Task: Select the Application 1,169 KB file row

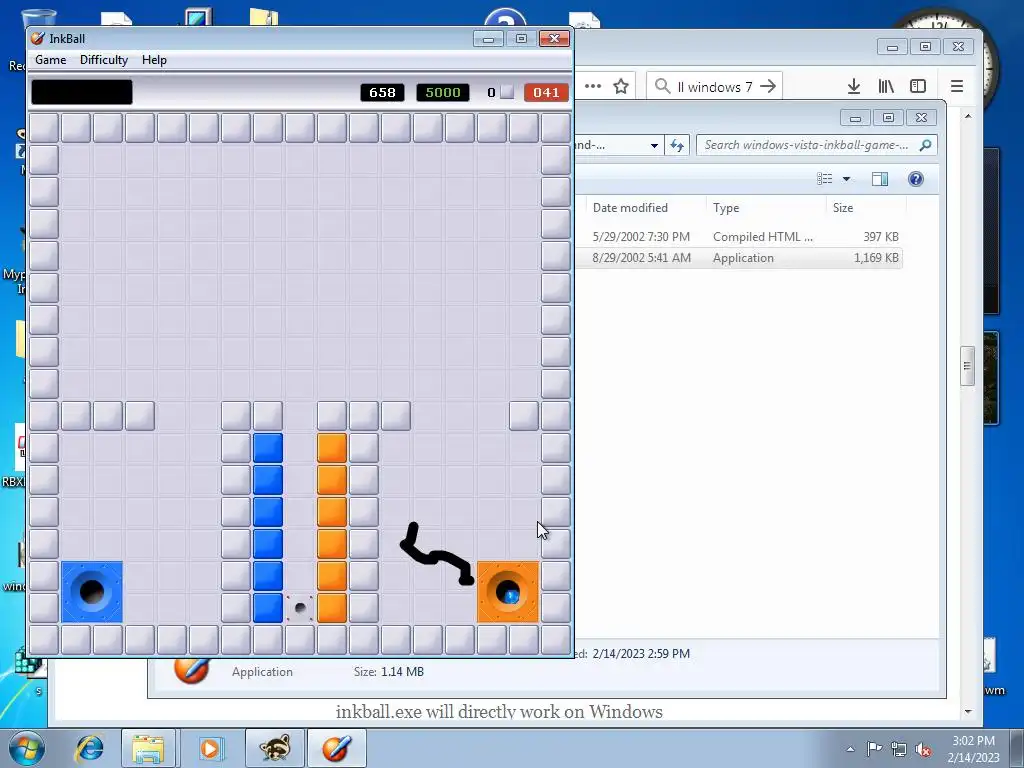Action: coord(741,257)
